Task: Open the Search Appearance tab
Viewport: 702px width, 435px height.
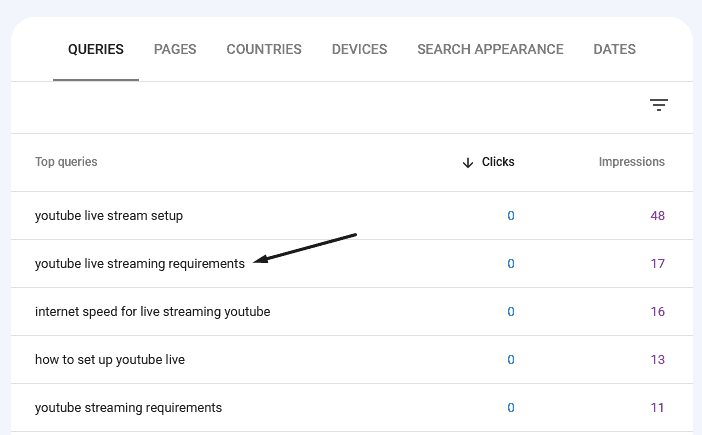Action: (x=490, y=49)
